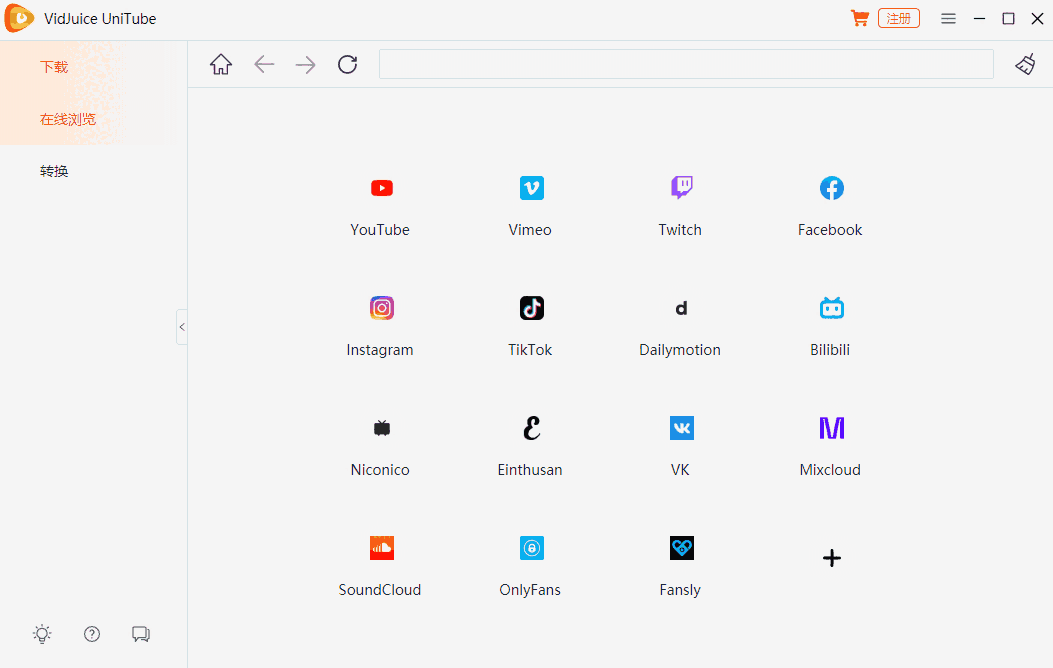Collapse the left sidebar panel
This screenshot has width=1053, height=668.
(182, 326)
